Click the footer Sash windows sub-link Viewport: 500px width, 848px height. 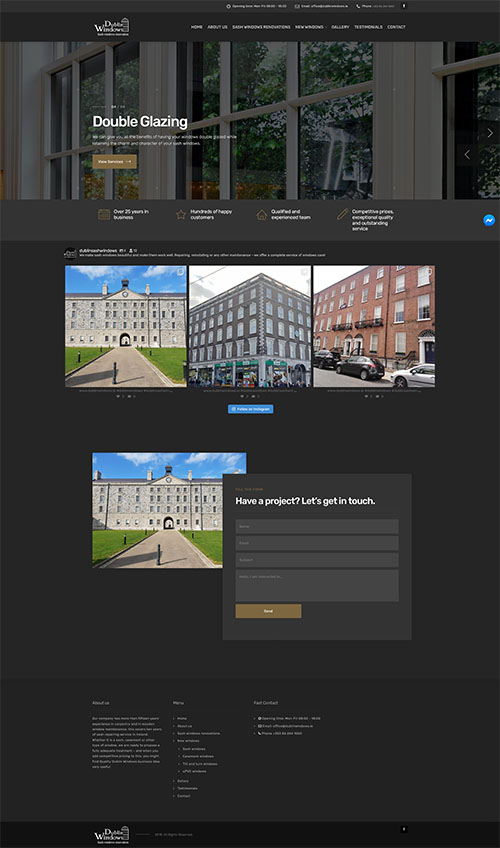(x=194, y=749)
